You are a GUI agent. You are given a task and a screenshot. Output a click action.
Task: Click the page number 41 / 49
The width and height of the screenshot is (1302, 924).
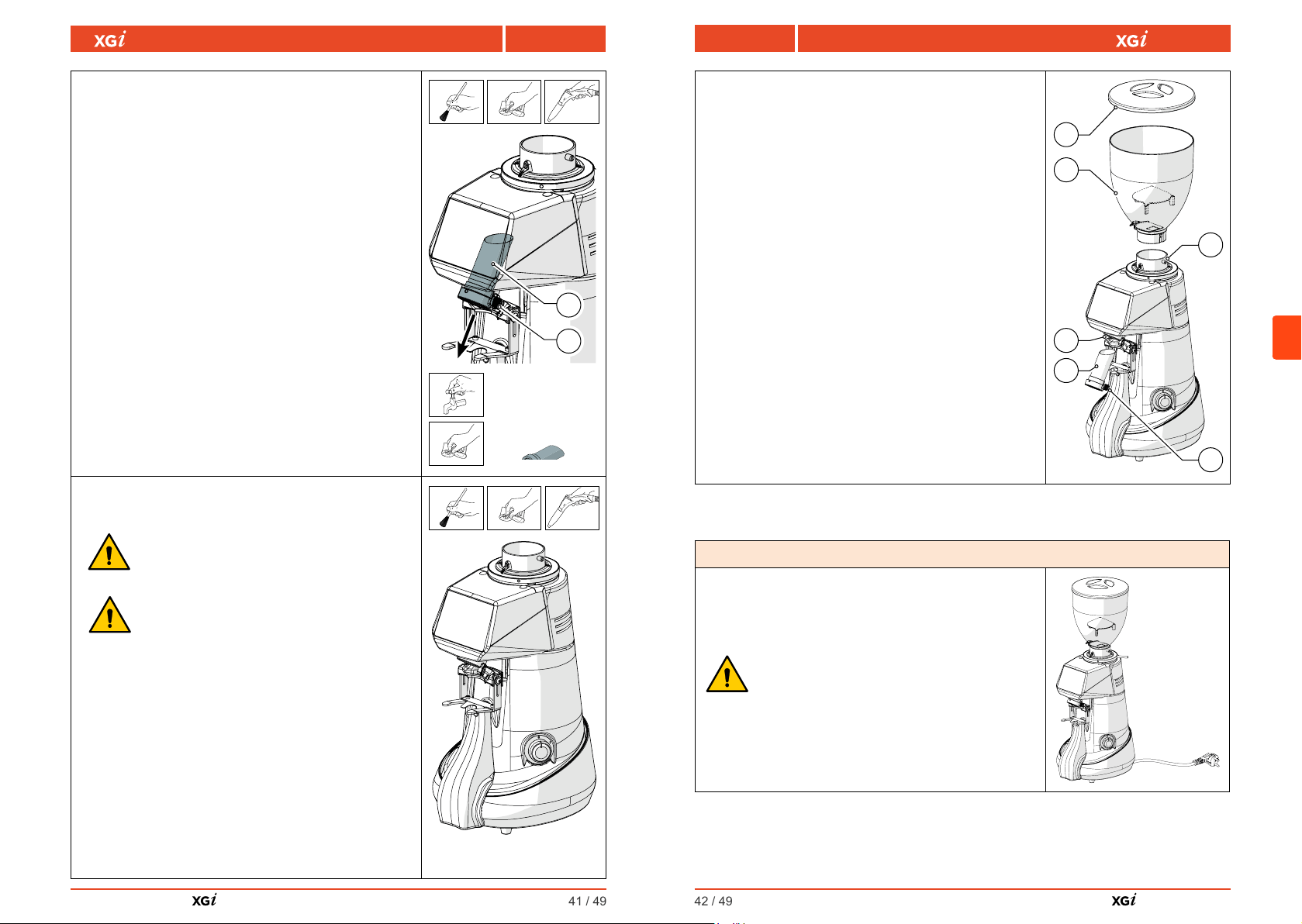(x=587, y=901)
